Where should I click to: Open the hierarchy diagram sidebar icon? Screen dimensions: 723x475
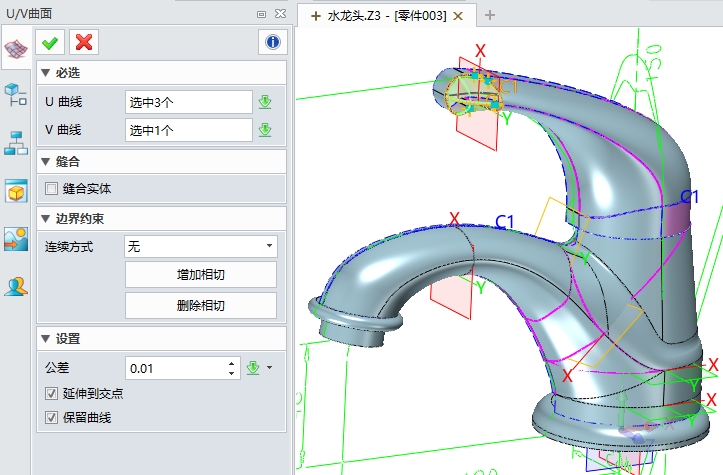pyautogui.click(x=16, y=143)
